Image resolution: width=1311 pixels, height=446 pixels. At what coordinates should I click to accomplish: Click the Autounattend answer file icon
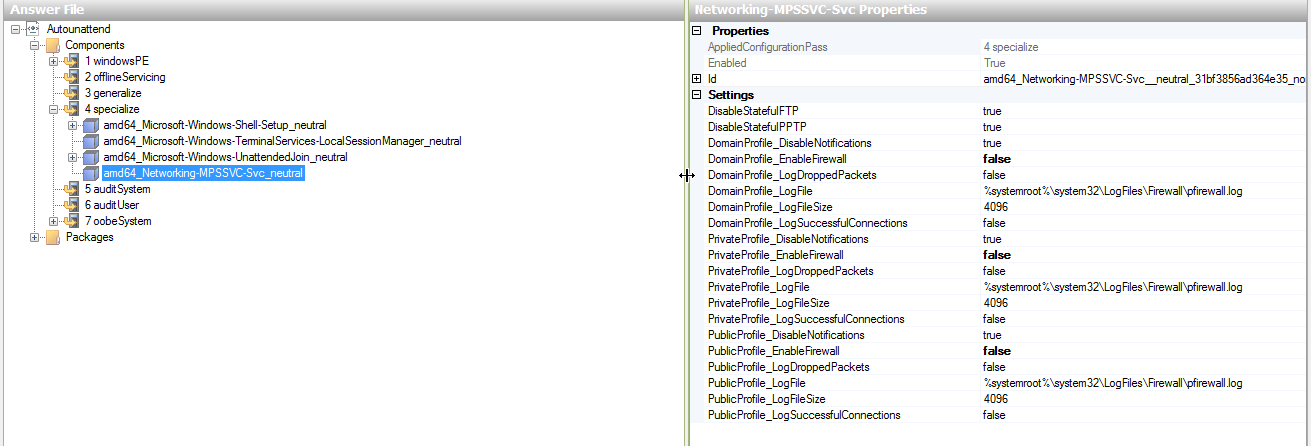[x=33, y=29]
